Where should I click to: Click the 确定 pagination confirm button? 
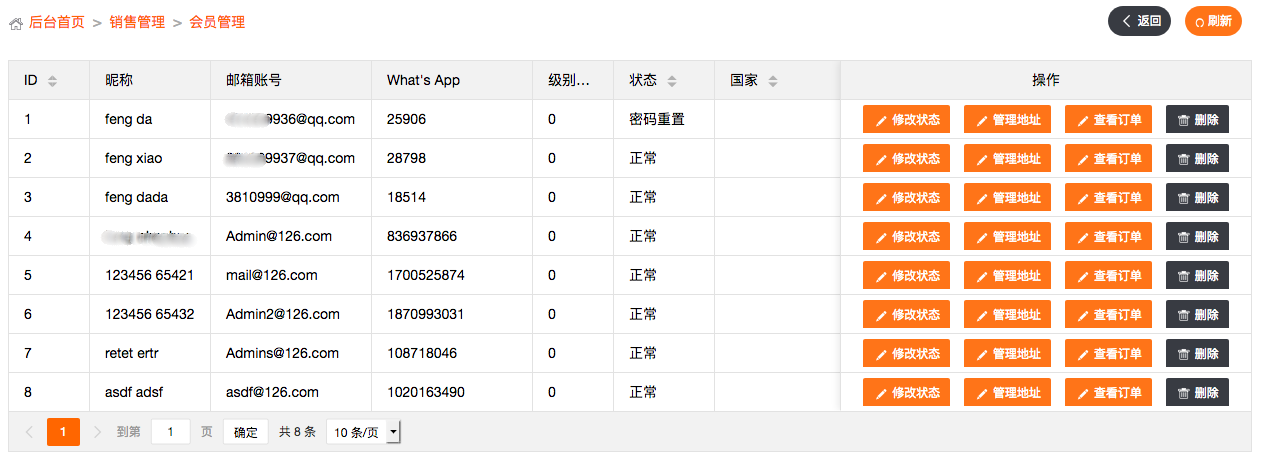[245, 432]
